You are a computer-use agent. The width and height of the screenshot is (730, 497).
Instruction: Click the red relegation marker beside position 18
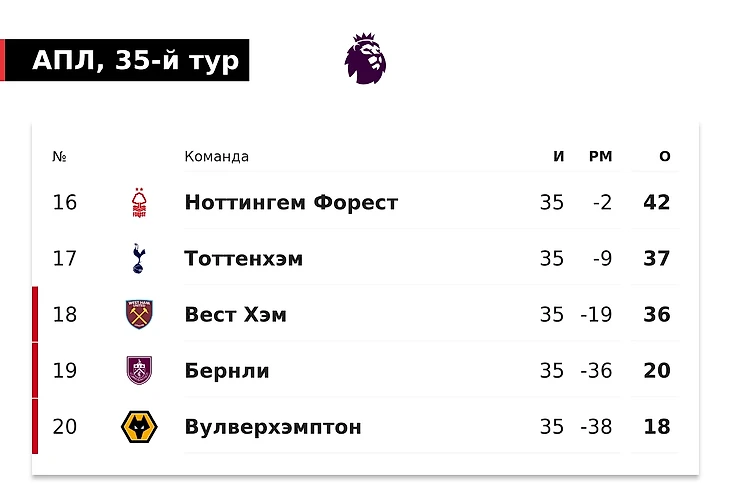[35, 315]
